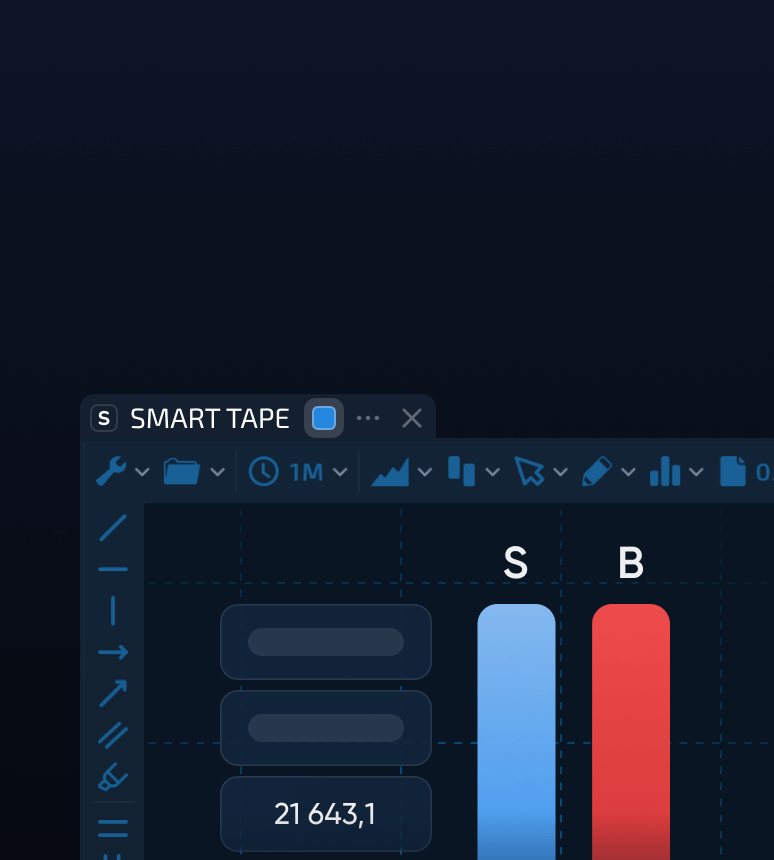Pick the horizontal ray arrow tool

[113, 652]
